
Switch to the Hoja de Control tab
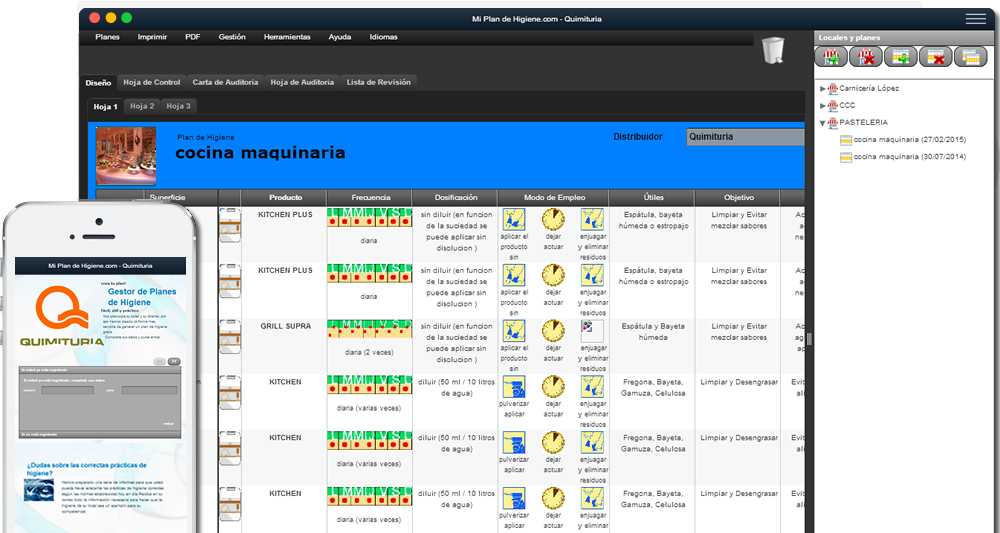[152, 82]
